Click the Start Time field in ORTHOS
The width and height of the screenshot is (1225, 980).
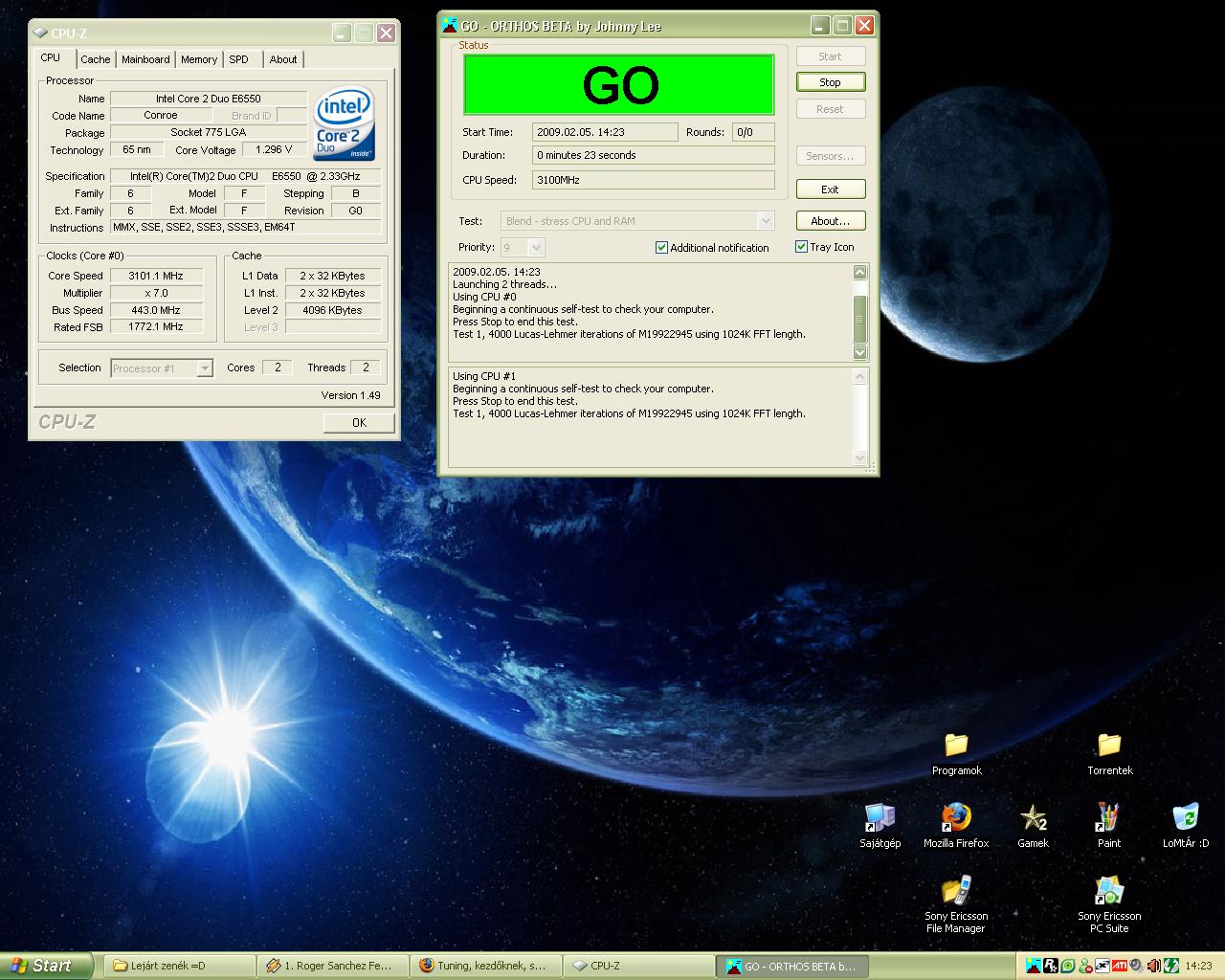click(605, 132)
